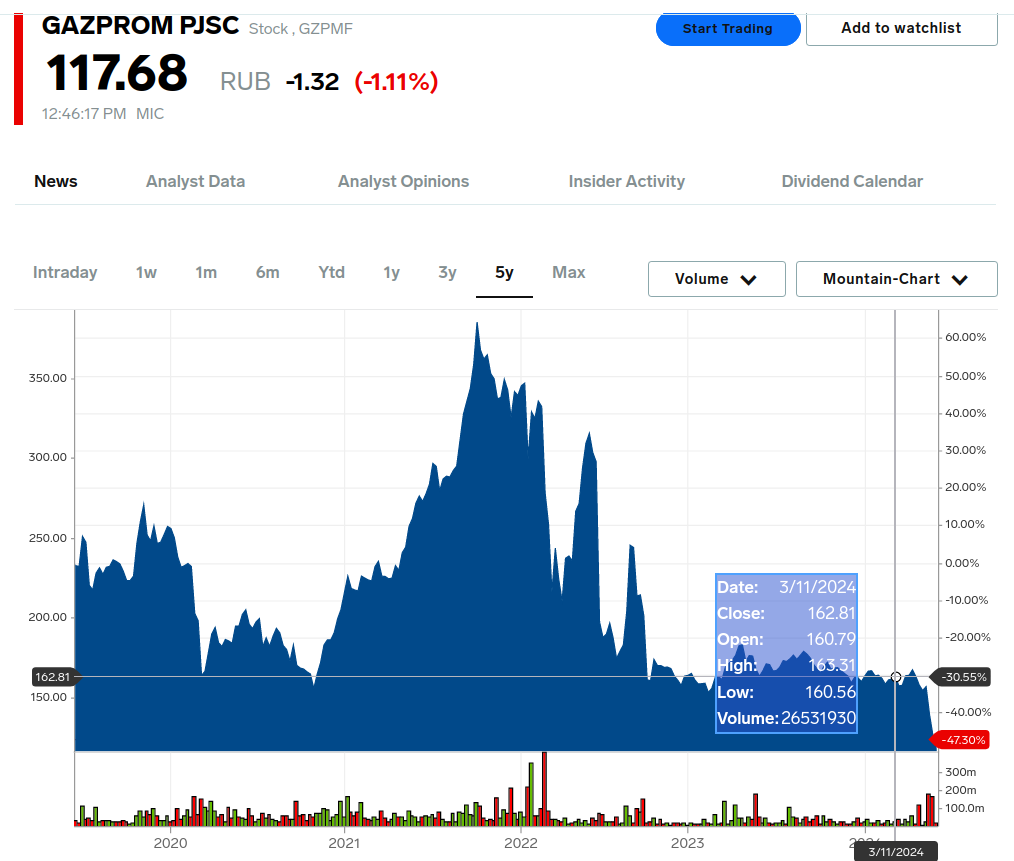1014x861 pixels.
Task: Select Intraday chart range
Action: click(x=65, y=272)
